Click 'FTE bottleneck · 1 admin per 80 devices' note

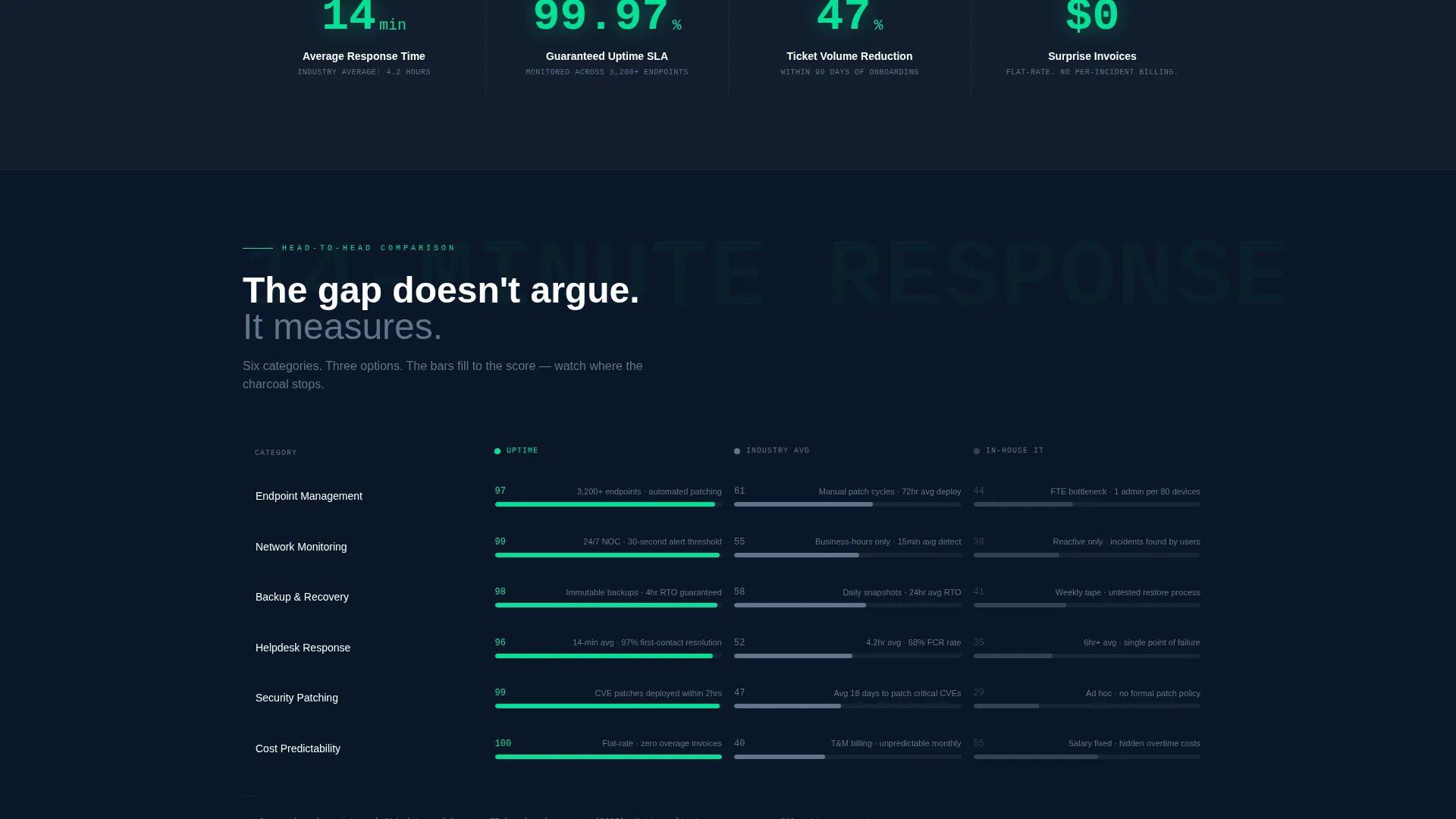coord(1125,491)
